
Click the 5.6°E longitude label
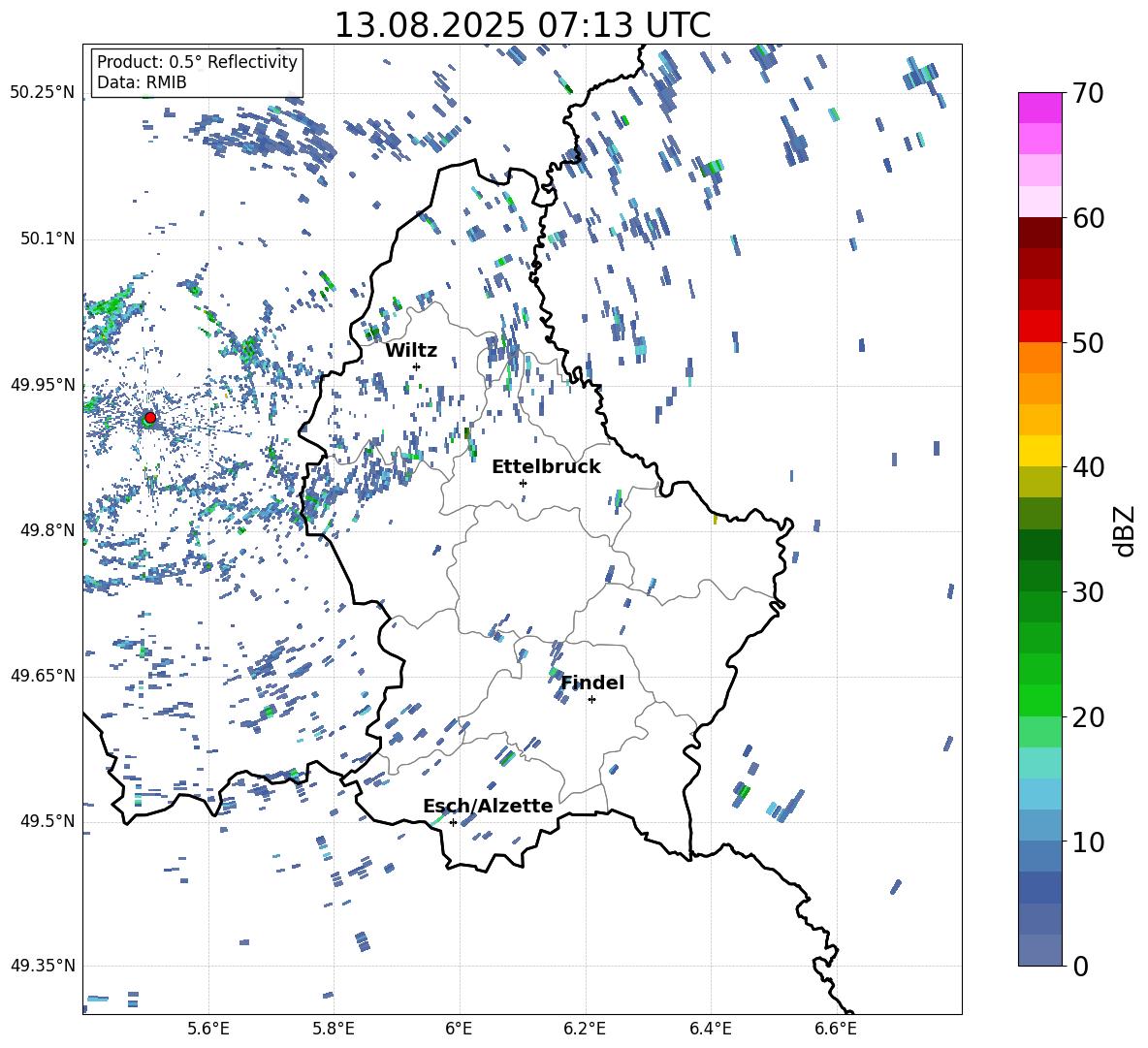[208, 1029]
